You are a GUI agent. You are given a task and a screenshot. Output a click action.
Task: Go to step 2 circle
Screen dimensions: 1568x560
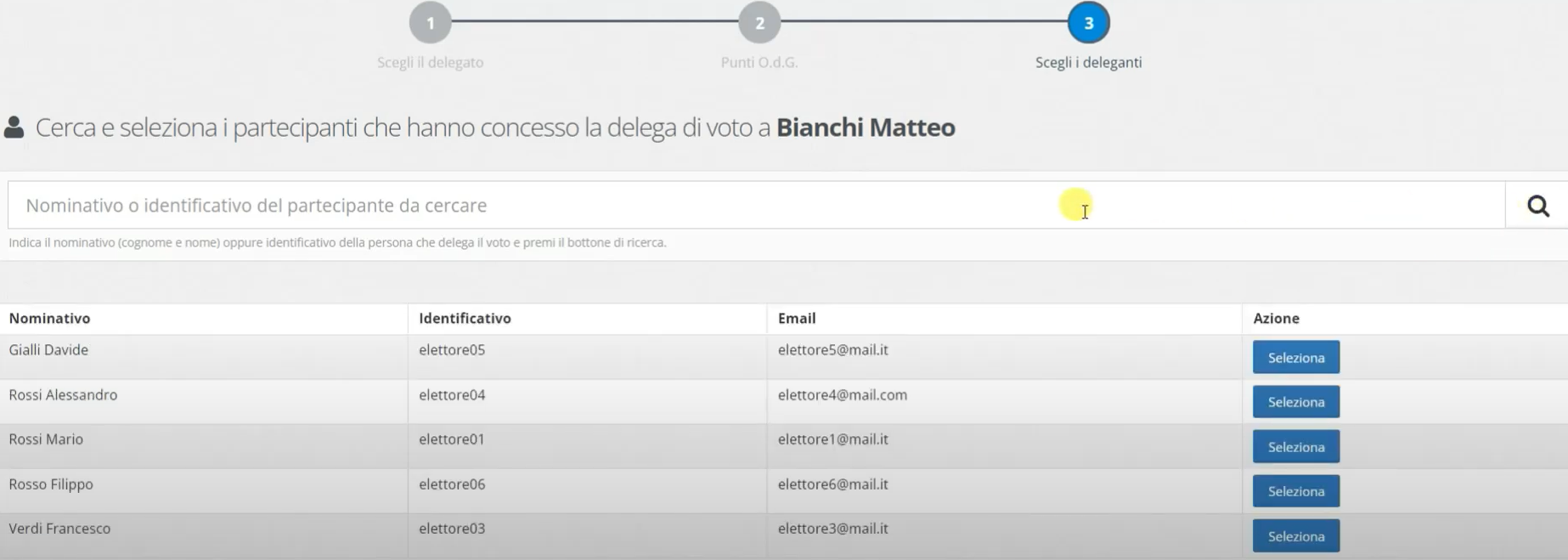759,23
